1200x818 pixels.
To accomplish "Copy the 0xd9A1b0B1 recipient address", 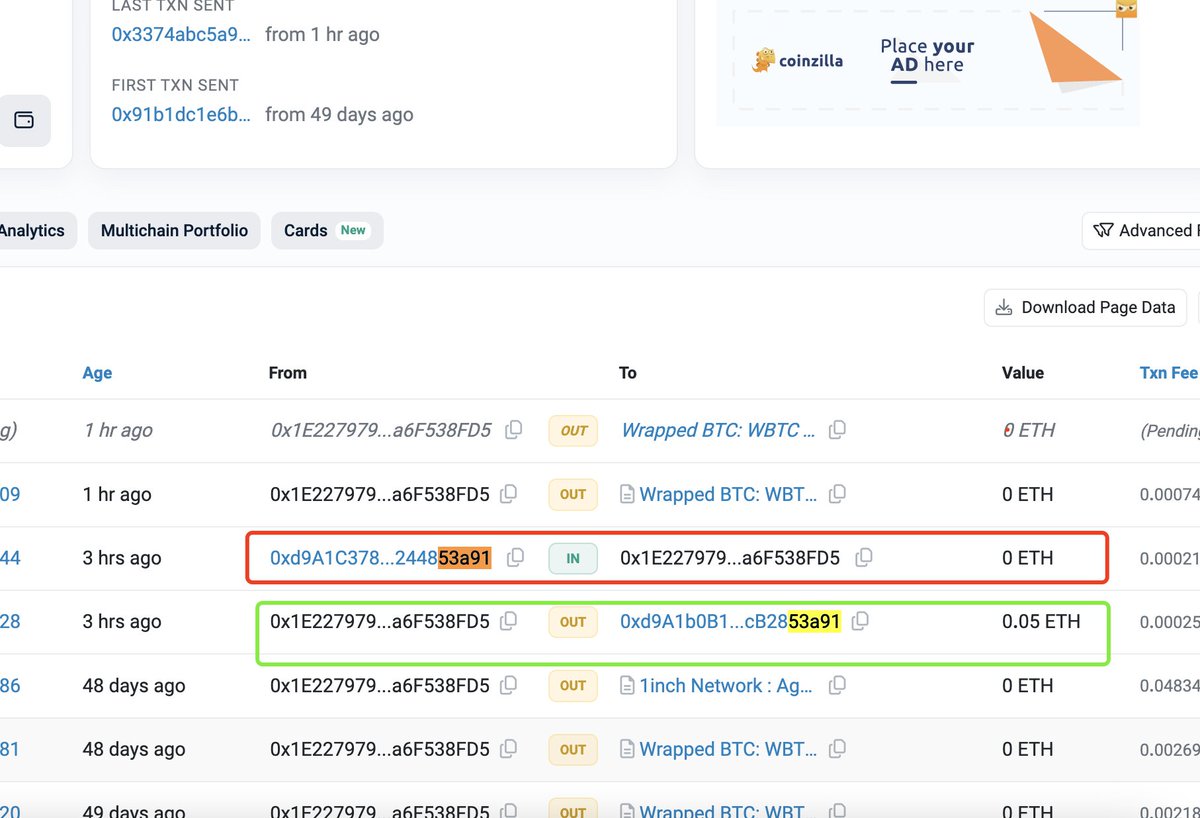I will (x=860, y=621).
